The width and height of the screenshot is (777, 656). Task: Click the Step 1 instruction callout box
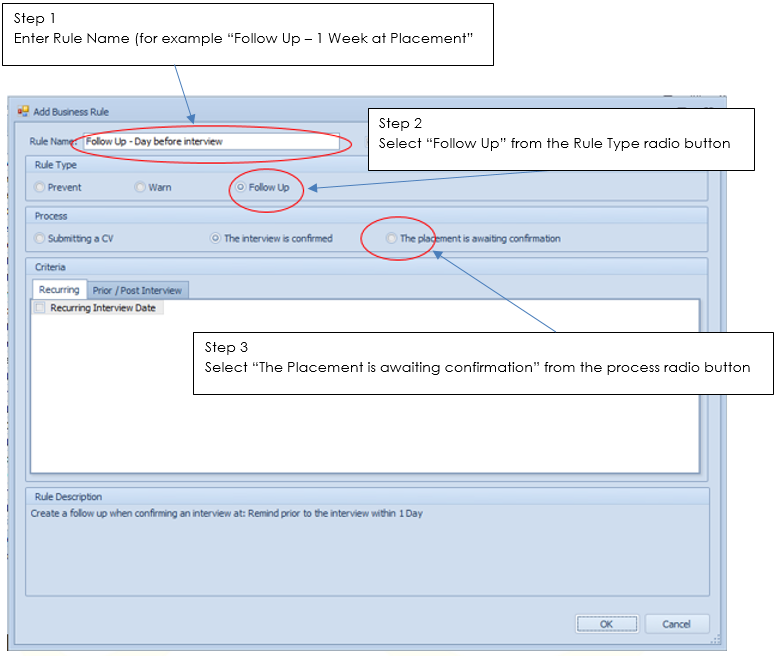248,34
